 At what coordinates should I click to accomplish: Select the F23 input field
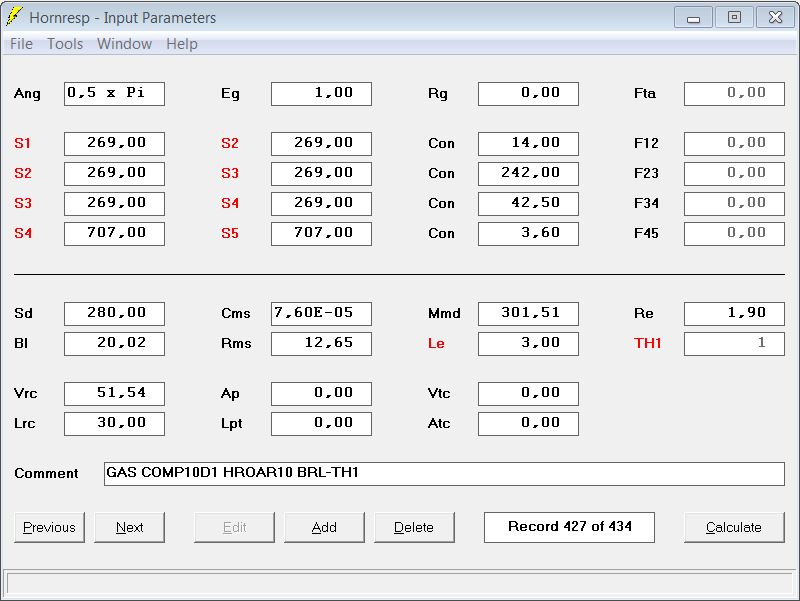pos(734,173)
